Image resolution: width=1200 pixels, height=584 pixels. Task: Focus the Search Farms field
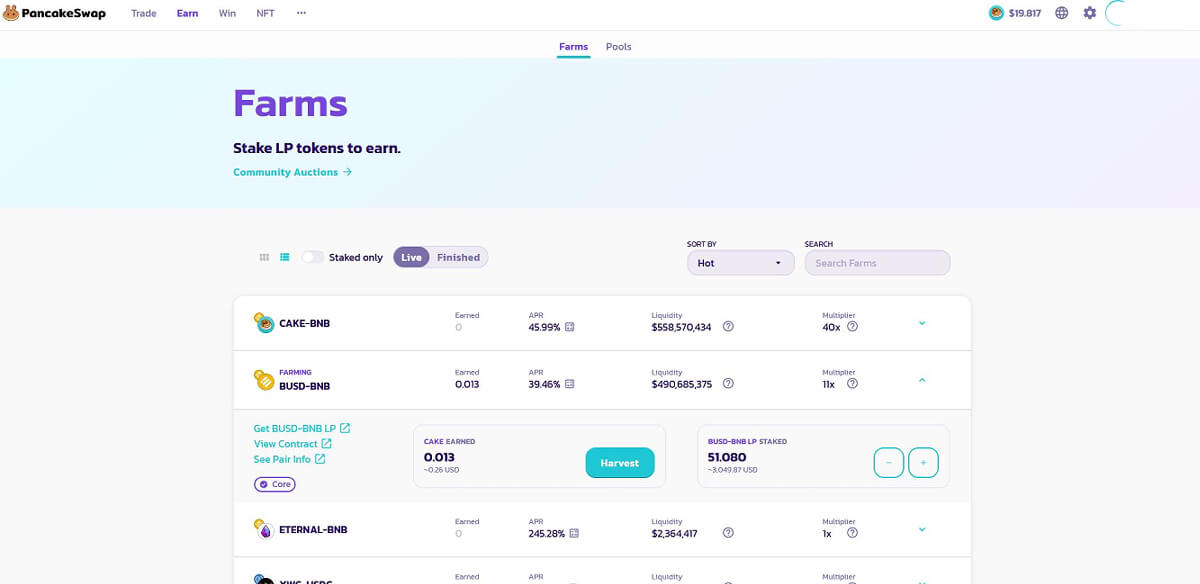877,263
